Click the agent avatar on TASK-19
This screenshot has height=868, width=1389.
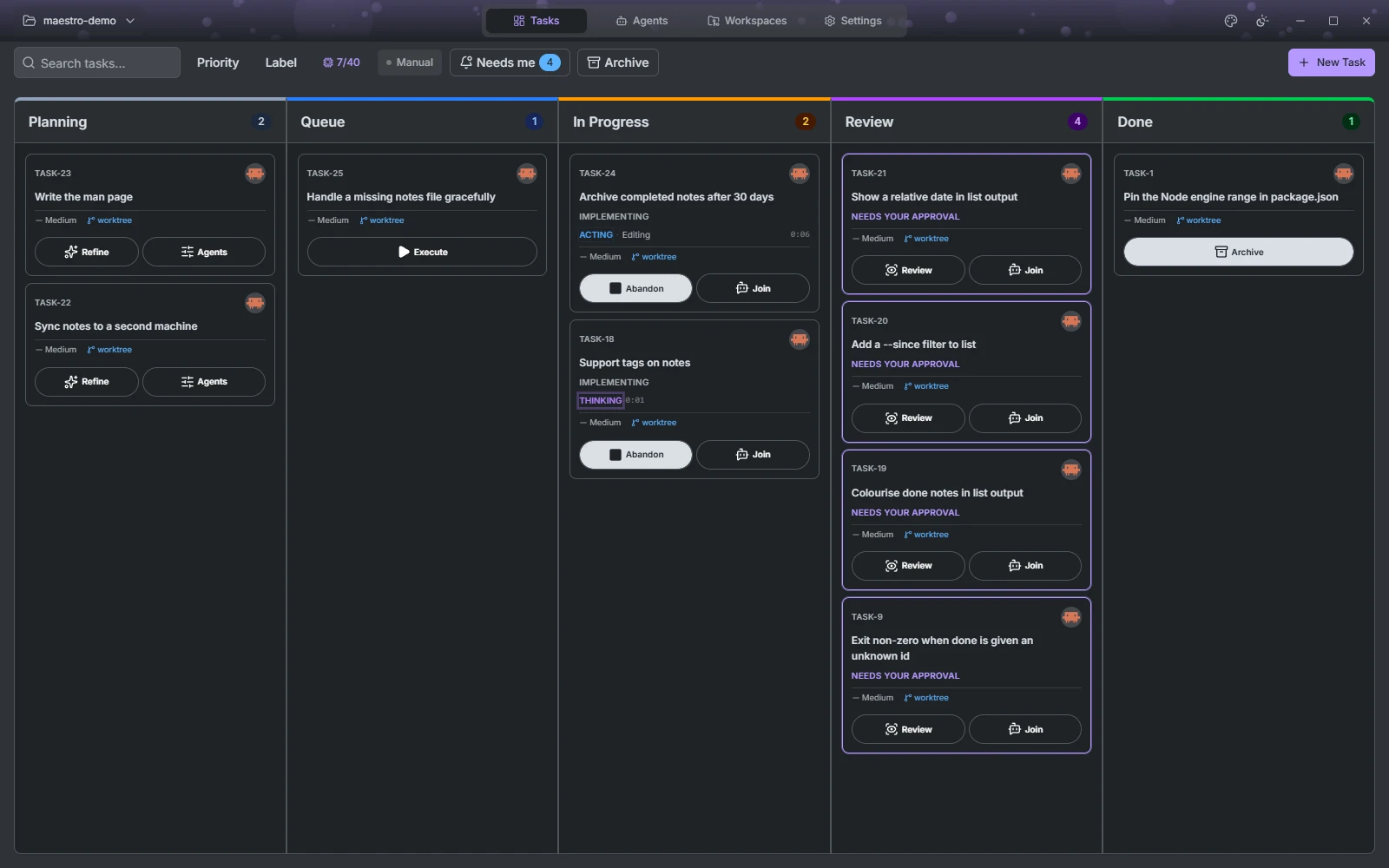point(1071,470)
